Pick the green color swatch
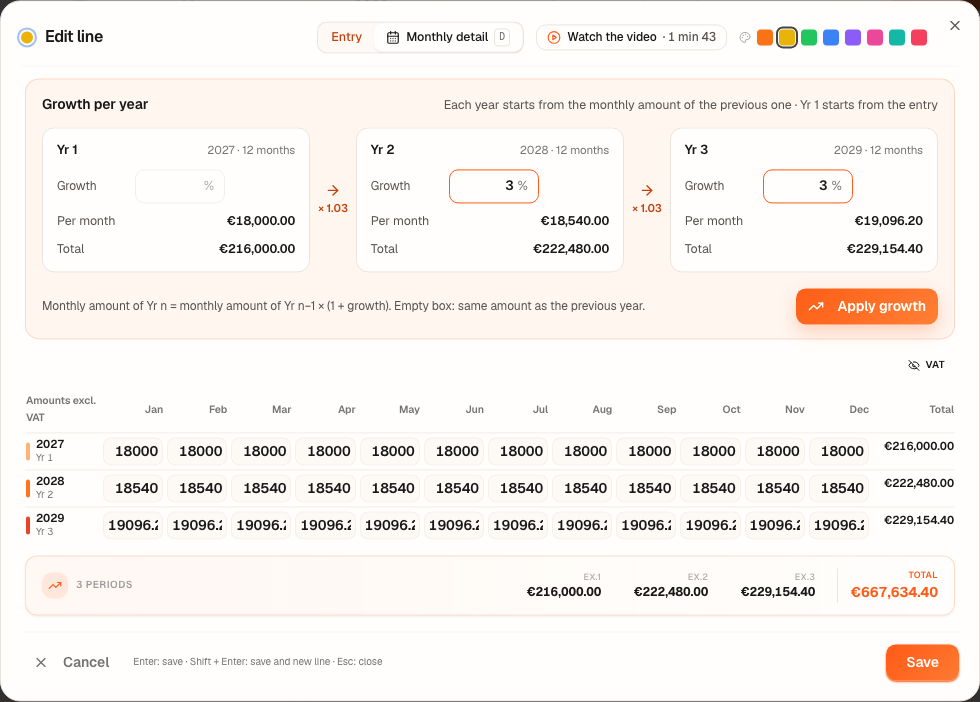Image resolution: width=980 pixels, height=702 pixels. coord(809,38)
